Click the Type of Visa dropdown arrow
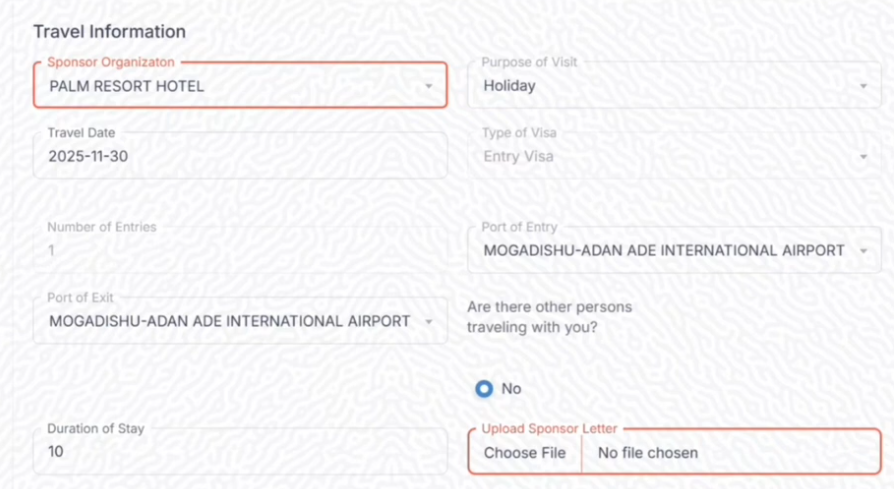The height and width of the screenshot is (489, 894). click(863, 157)
